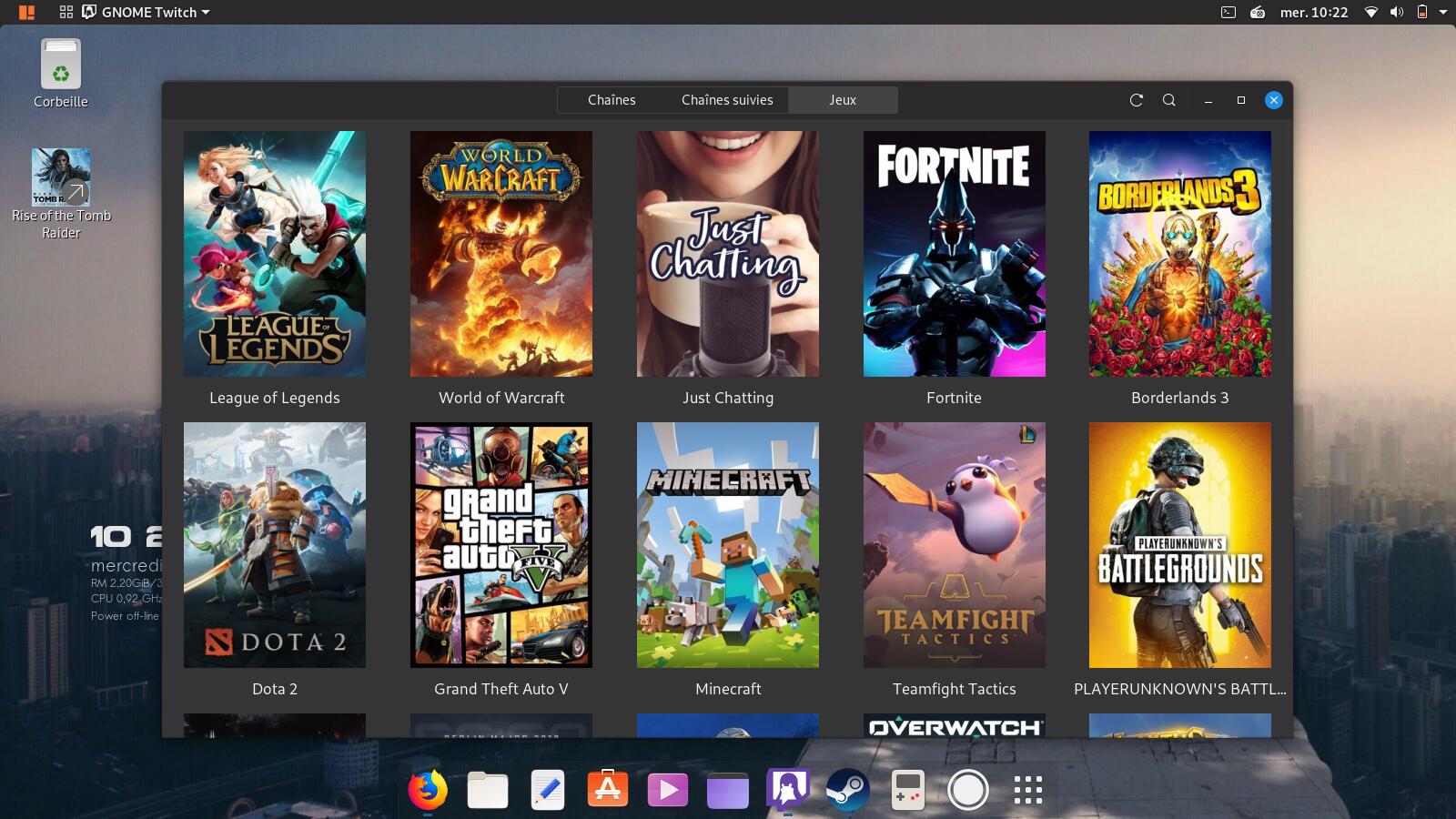Open Borderlands 3 cover art
The image size is (1456, 819).
pyautogui.click(x=1180, y=254)
